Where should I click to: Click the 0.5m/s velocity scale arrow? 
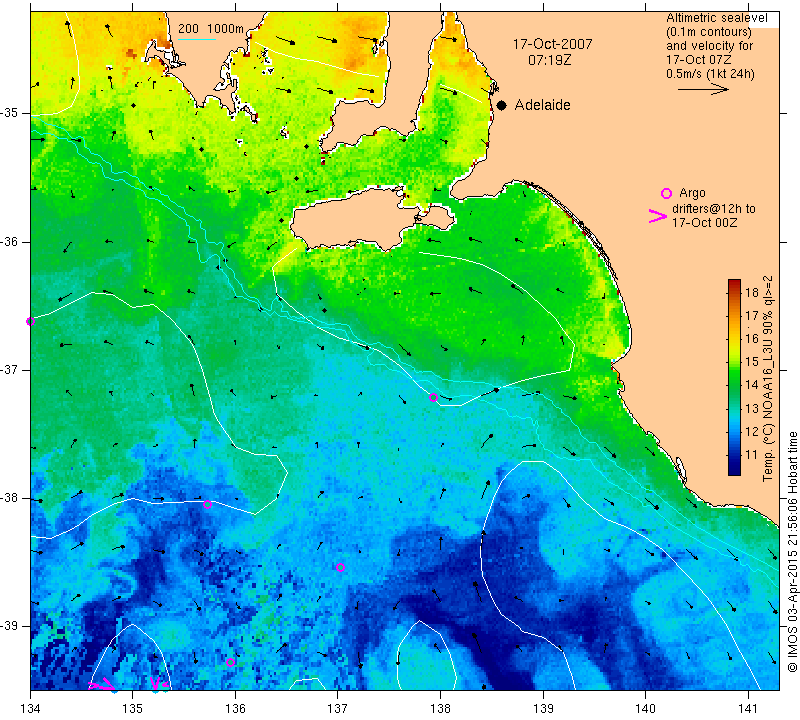(703, 89)
